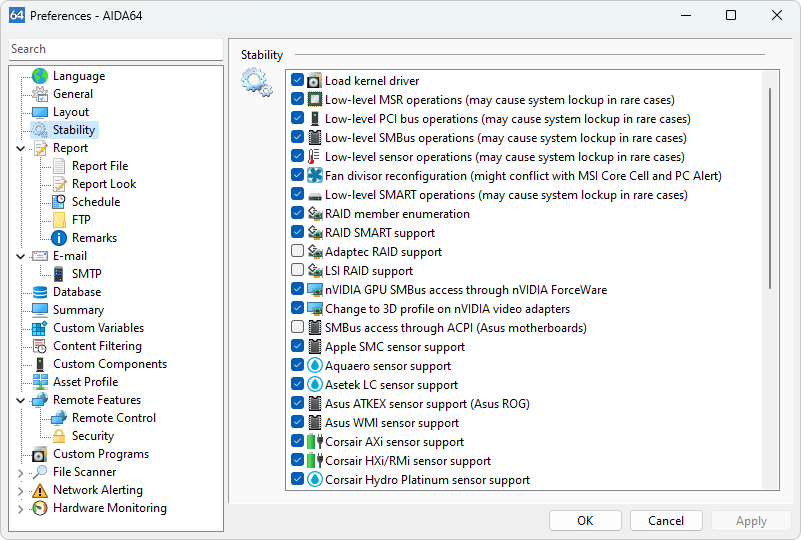Image resolution: width=801 pixels, height=540 pixels.
Task: Click the File Scanner magnifier icon
Action: point(40,472)
